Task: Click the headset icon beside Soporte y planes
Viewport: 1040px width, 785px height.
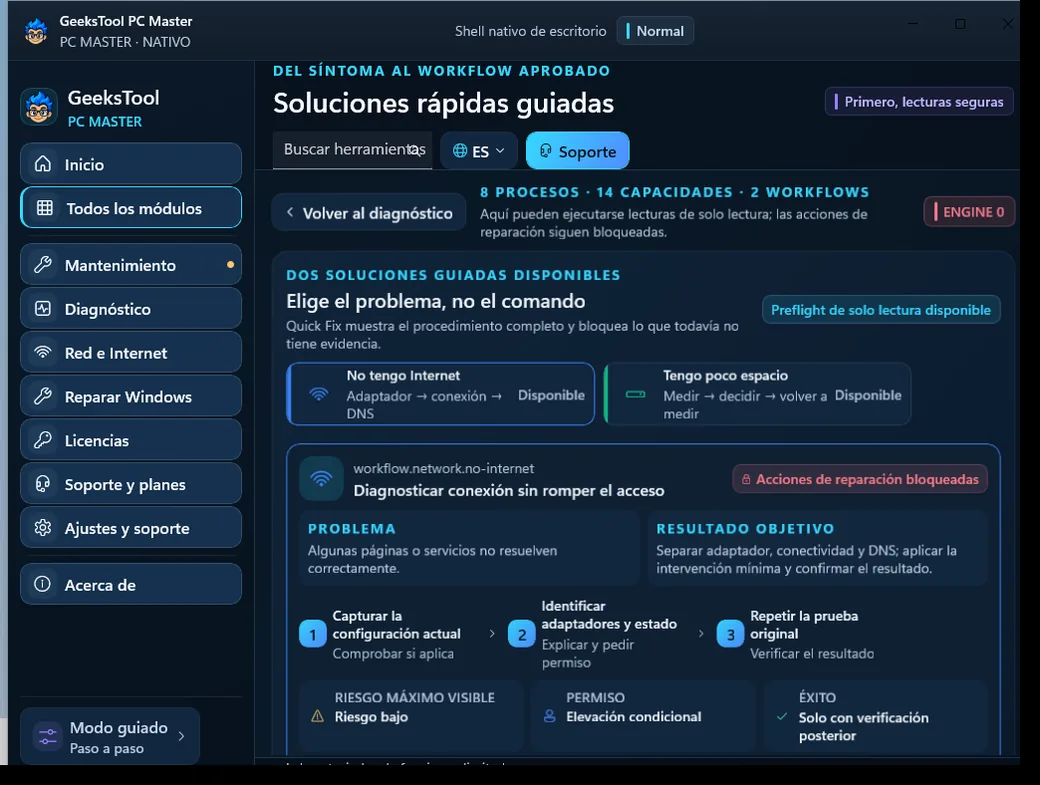Action: pyautogui.click(x=43, y=483)
